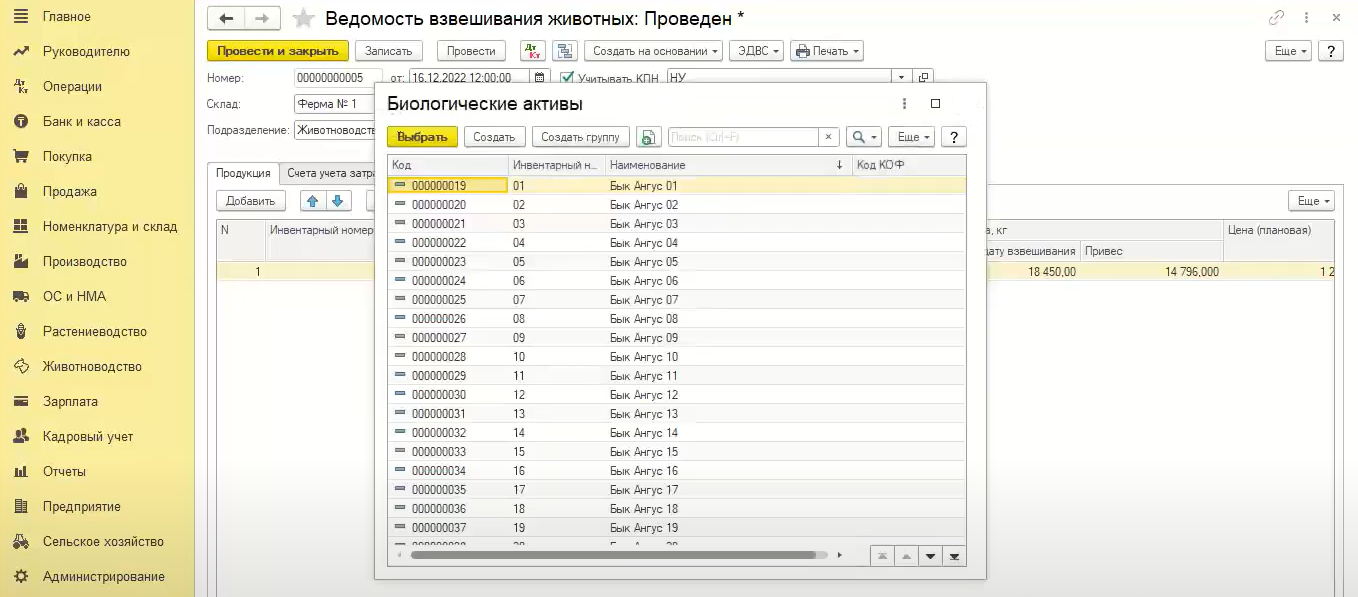
Task: Click the Создать группу button
Action: [581, 137]
